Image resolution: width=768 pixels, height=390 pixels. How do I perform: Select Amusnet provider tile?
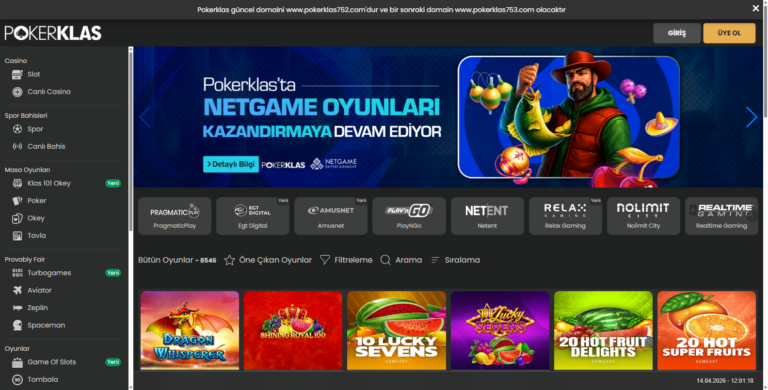[331, 216]
